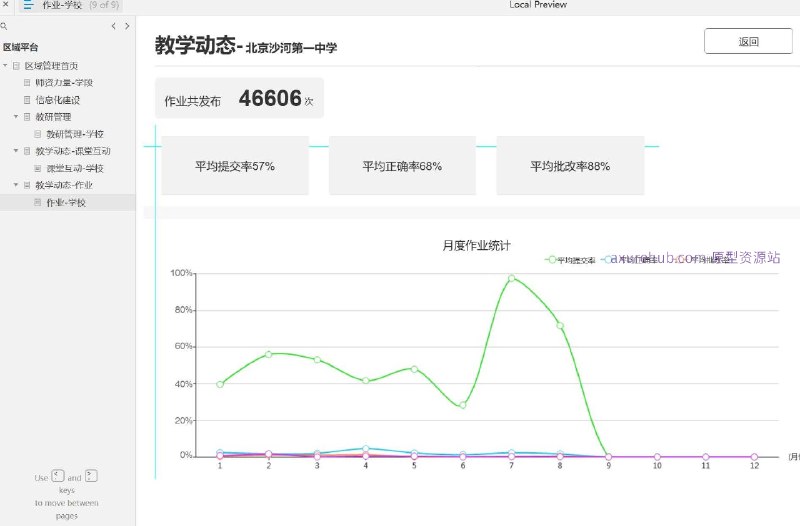This screenshot has height=526, width=800.
Task: Click page icon beside 师资力量-学段
Action: click(x=27, y=83)
